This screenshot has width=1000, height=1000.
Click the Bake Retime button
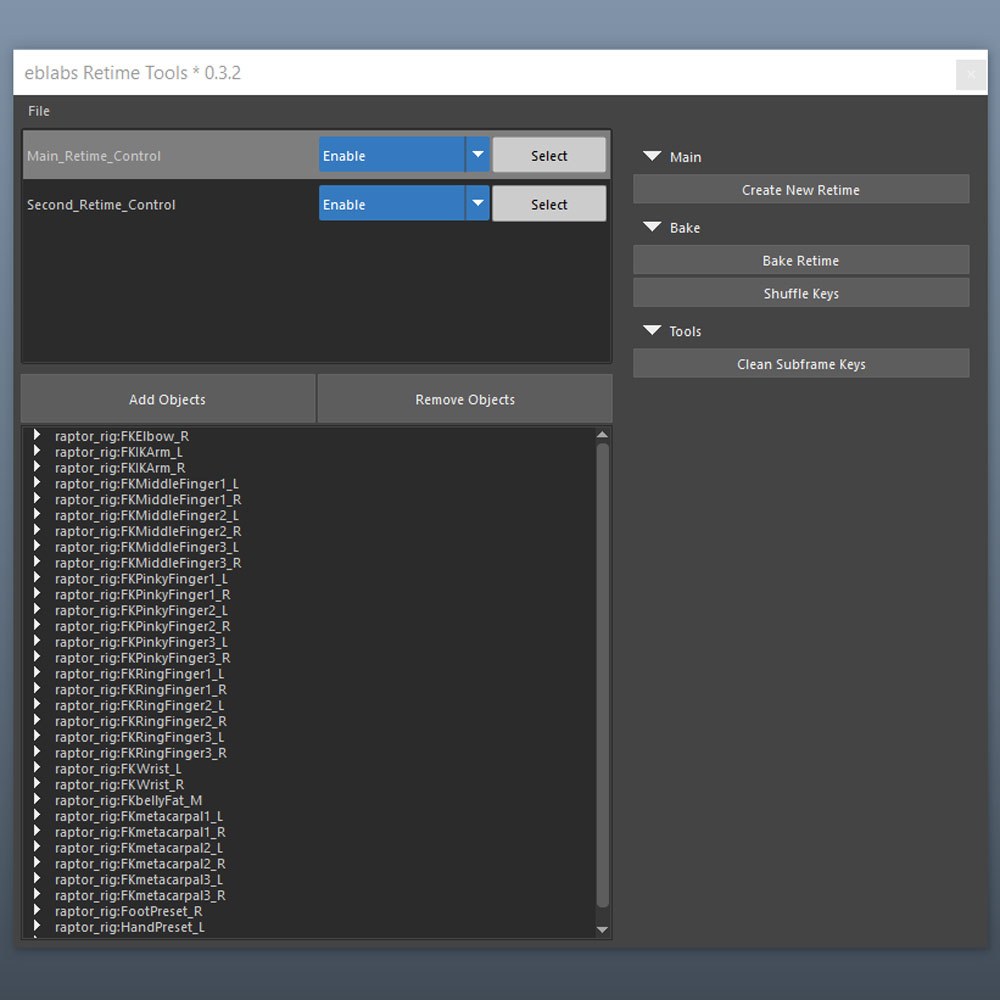(801, 260)
